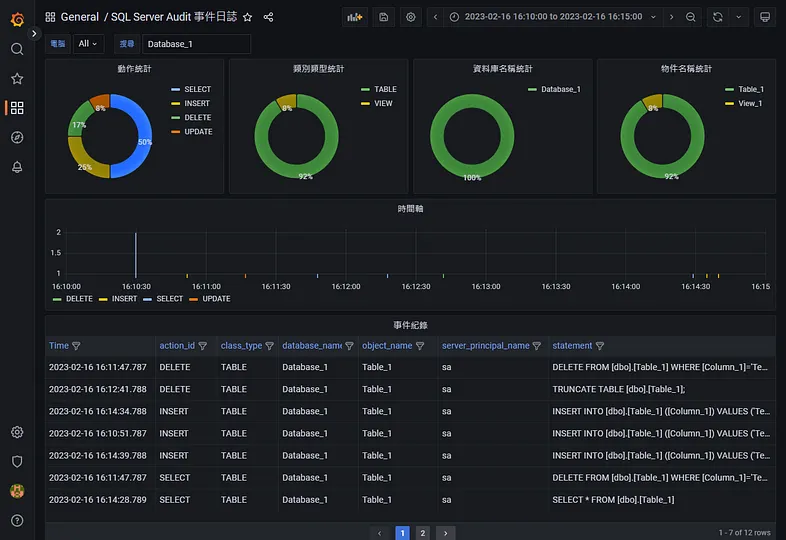Go to page 2 of the table
Screen dimensions: 786x540
click(423, 532)
